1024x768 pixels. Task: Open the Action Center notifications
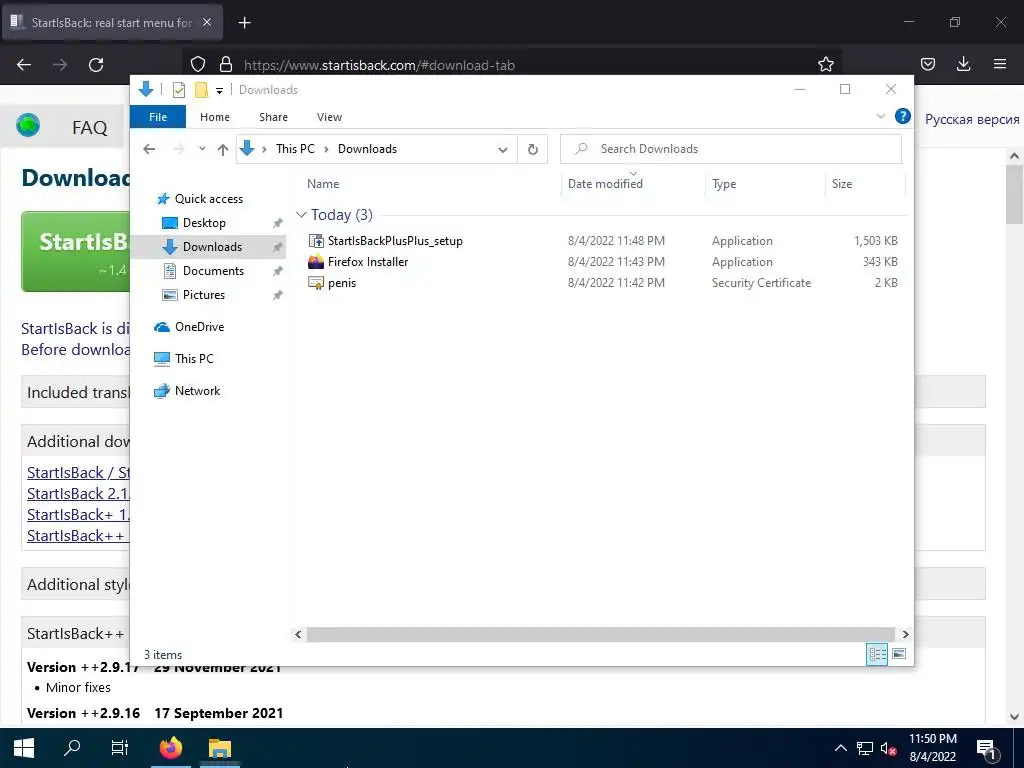987,749
